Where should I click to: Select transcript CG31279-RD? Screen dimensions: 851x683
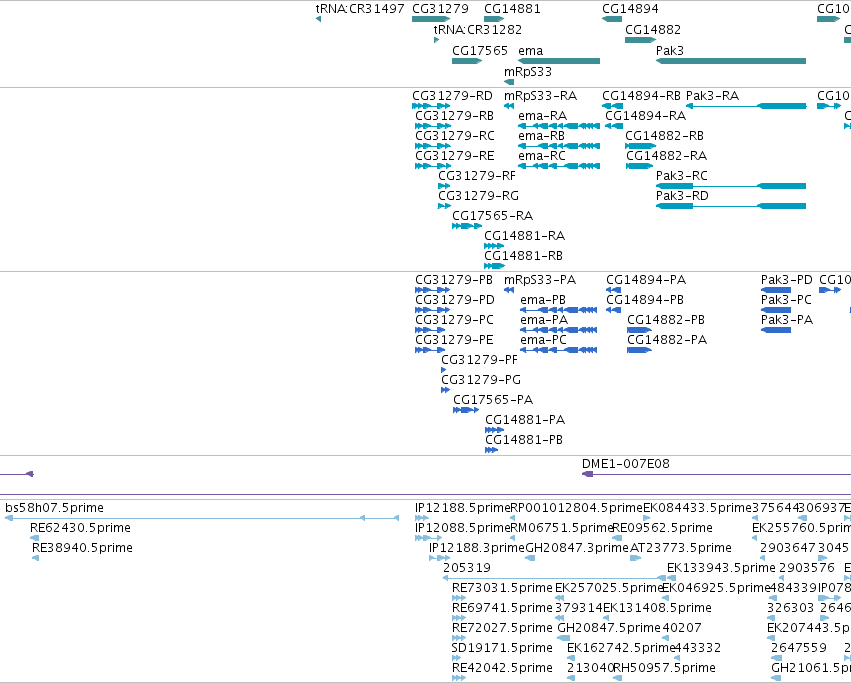click(x=452, y=96)
